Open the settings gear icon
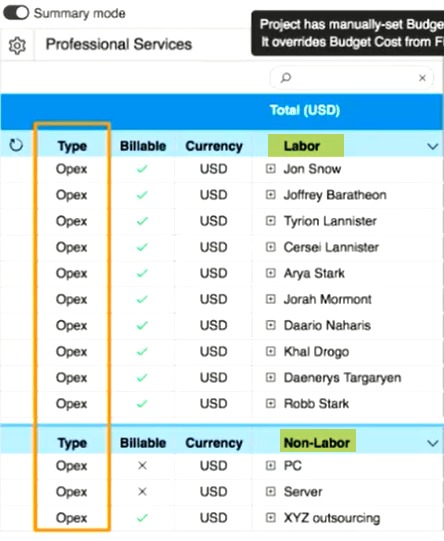The width and height of the screenshot is (444, 541). tap(17, 45)
